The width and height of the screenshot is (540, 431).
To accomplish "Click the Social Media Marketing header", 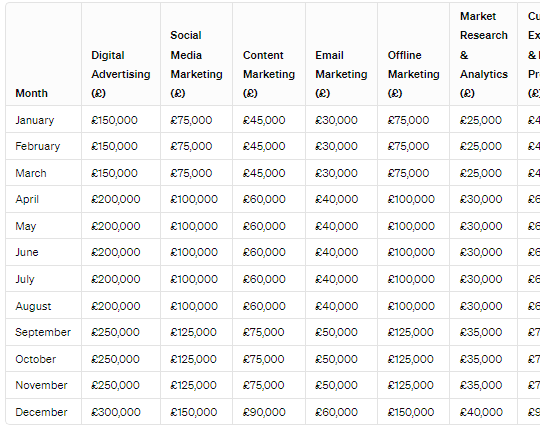I will [196, 64].
